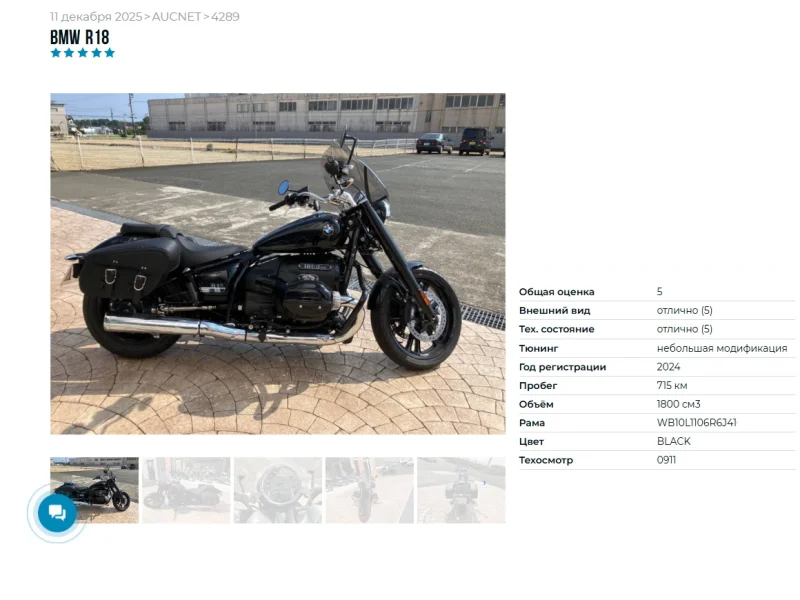This screenshot has height=600, width=800.
Task: Click the Техосмотр value 0911
Action: tap(666, 460)
